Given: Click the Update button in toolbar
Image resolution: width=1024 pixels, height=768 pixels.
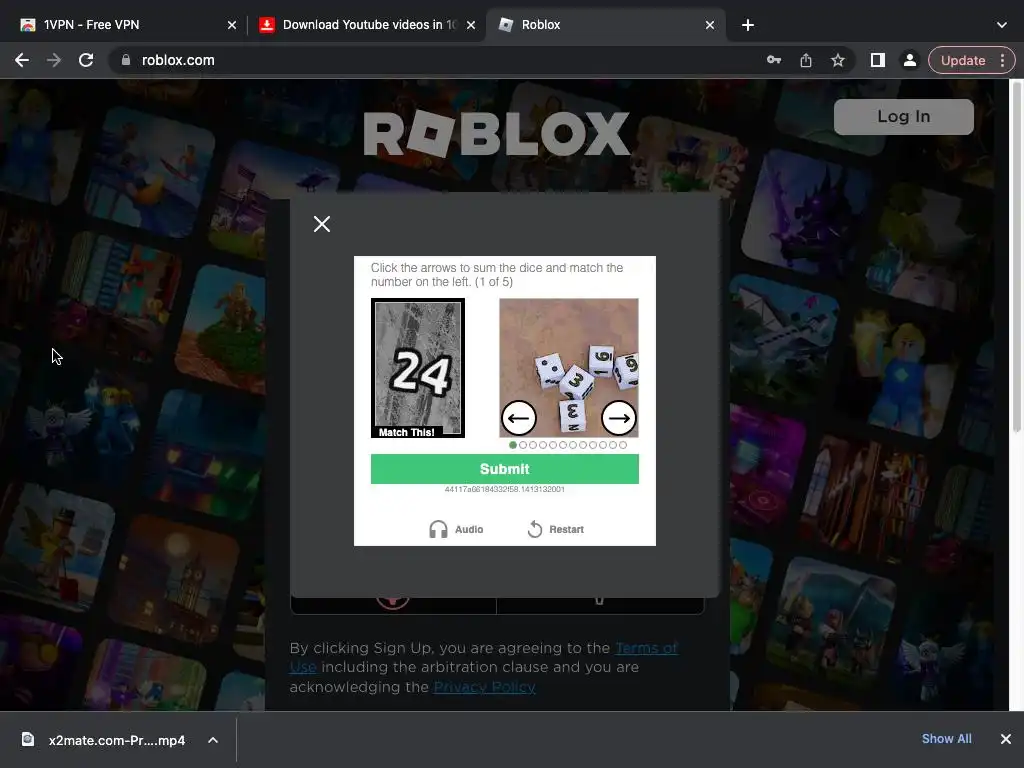Looking at the screenshot, I should 963,60.
